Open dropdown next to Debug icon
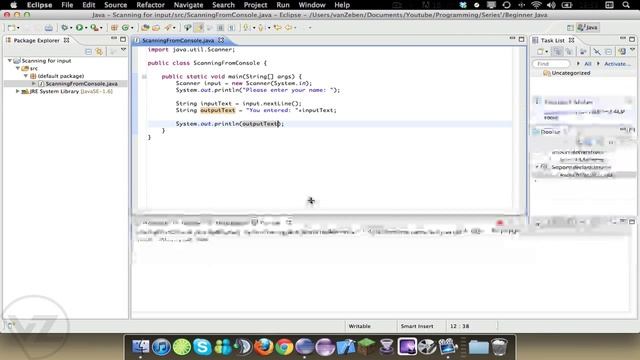640x360 pixels. pos(71,28)
